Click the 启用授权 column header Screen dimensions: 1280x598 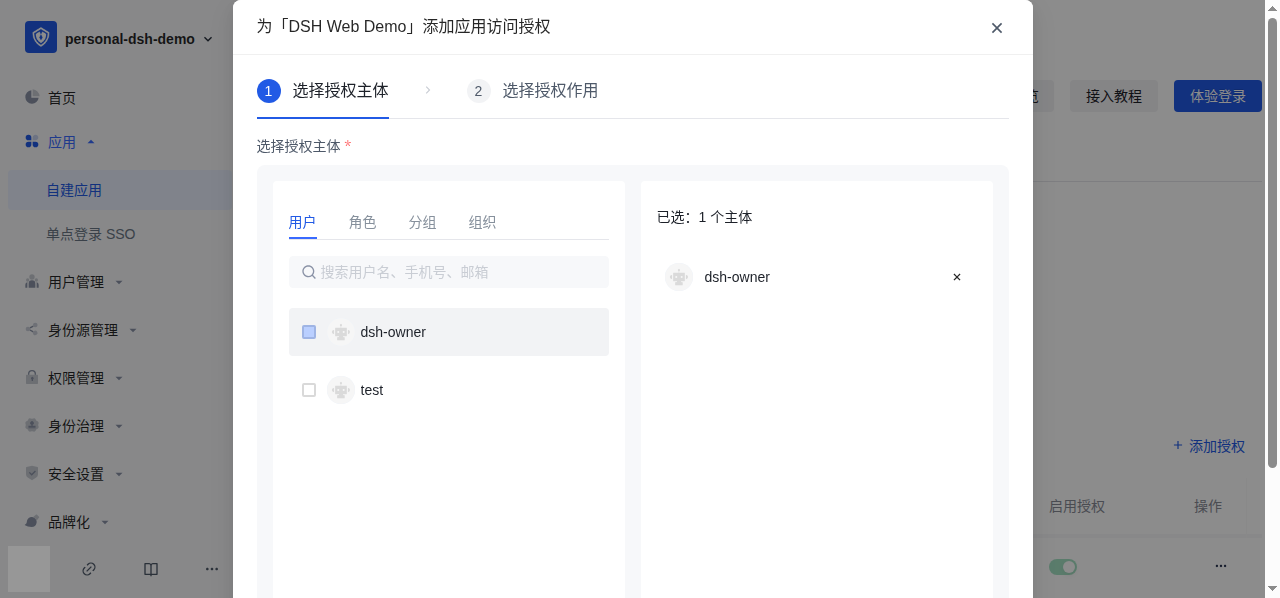[x=1077, y=506]
